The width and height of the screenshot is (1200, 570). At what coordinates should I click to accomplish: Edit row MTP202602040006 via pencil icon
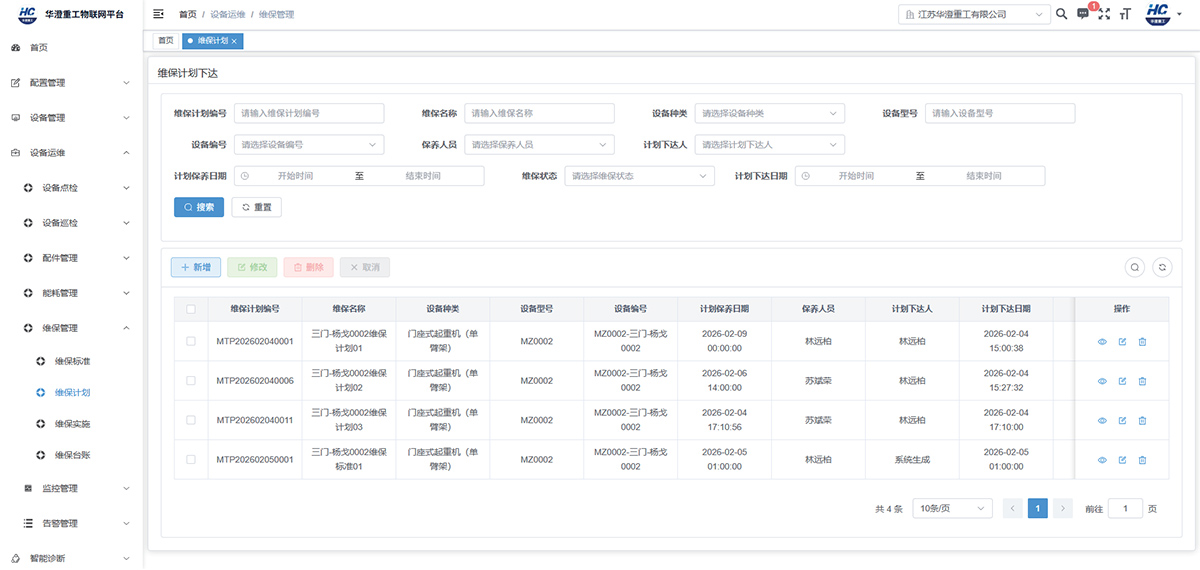click(x=1122, y=381)
